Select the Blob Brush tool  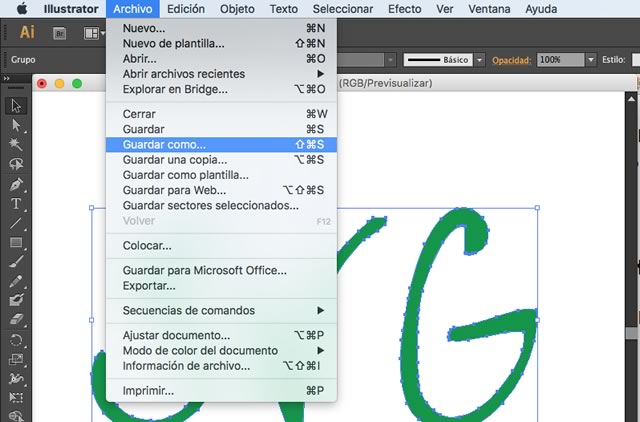(16, 300)
